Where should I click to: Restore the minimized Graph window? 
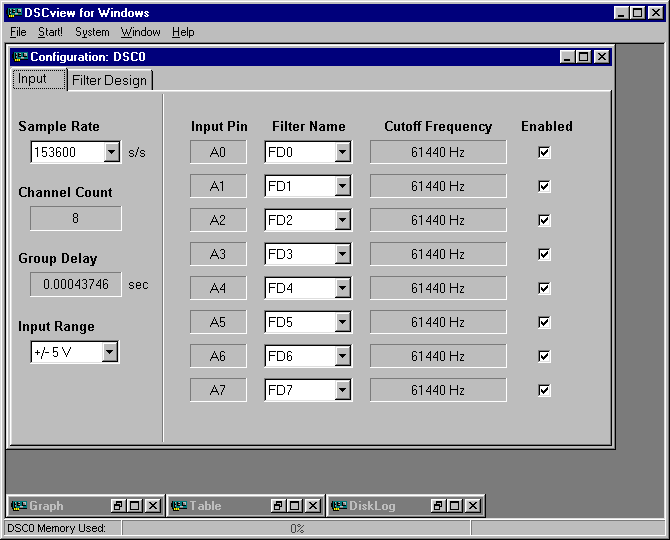point(118,506)
